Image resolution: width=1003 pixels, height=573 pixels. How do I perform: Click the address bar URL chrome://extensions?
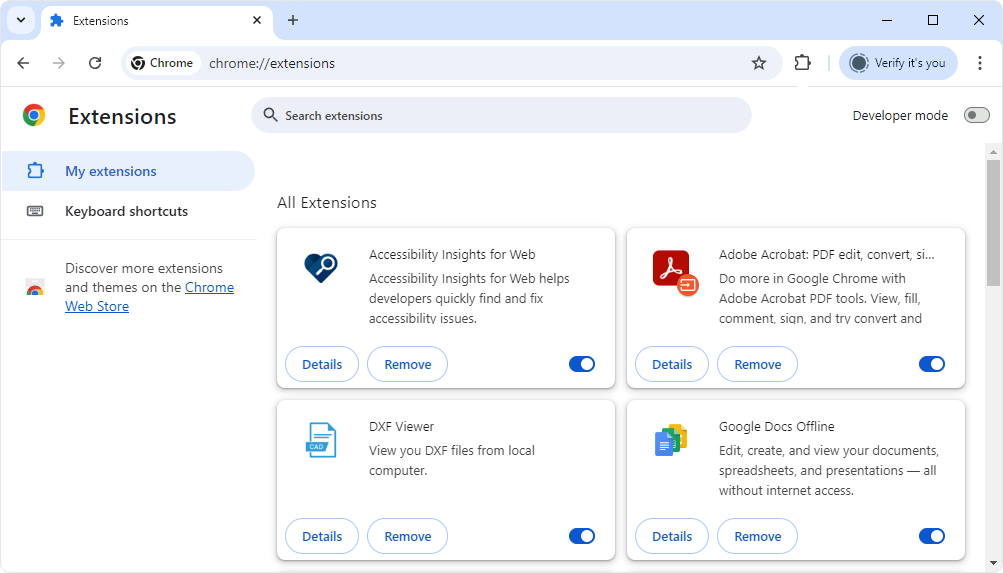tap(272, 63)
